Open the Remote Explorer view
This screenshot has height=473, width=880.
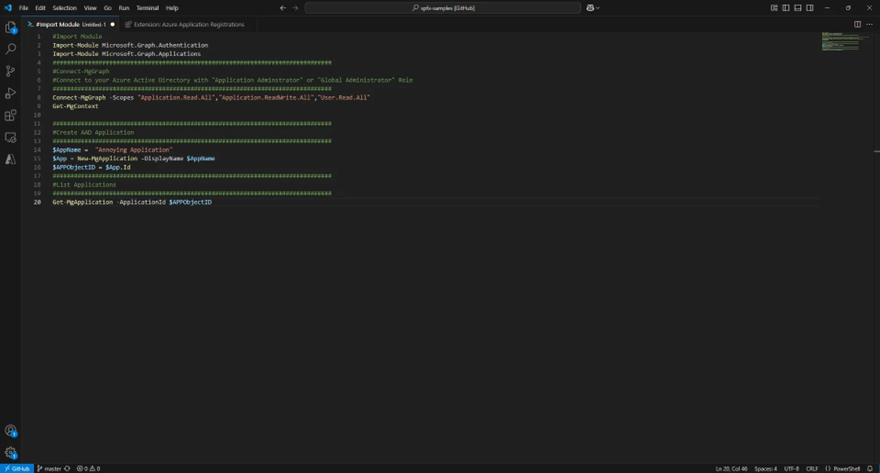point(11,137)
